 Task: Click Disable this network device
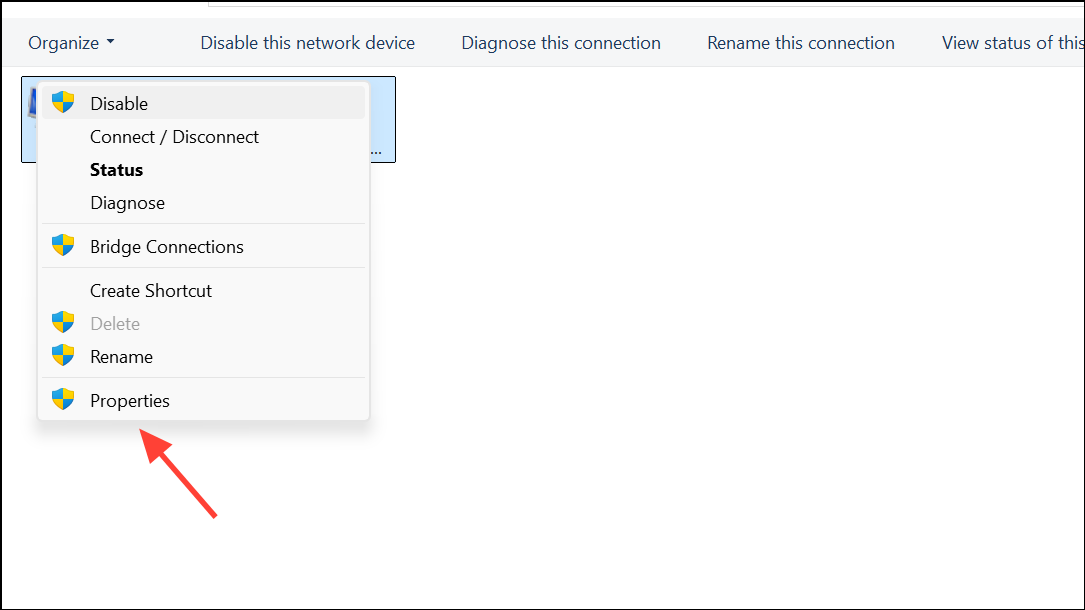click(307, 42)
